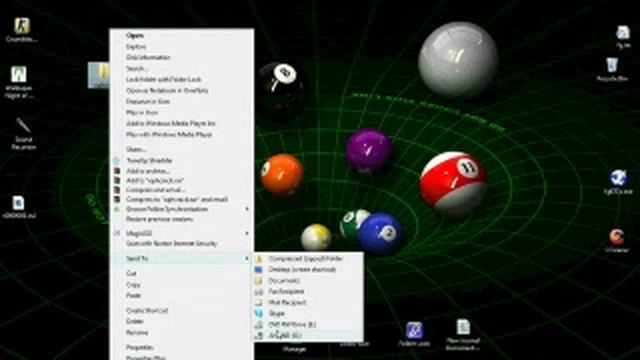The image size is (640, 360).
Task: Choose Add to archive... entry
Action: [147, 171]
